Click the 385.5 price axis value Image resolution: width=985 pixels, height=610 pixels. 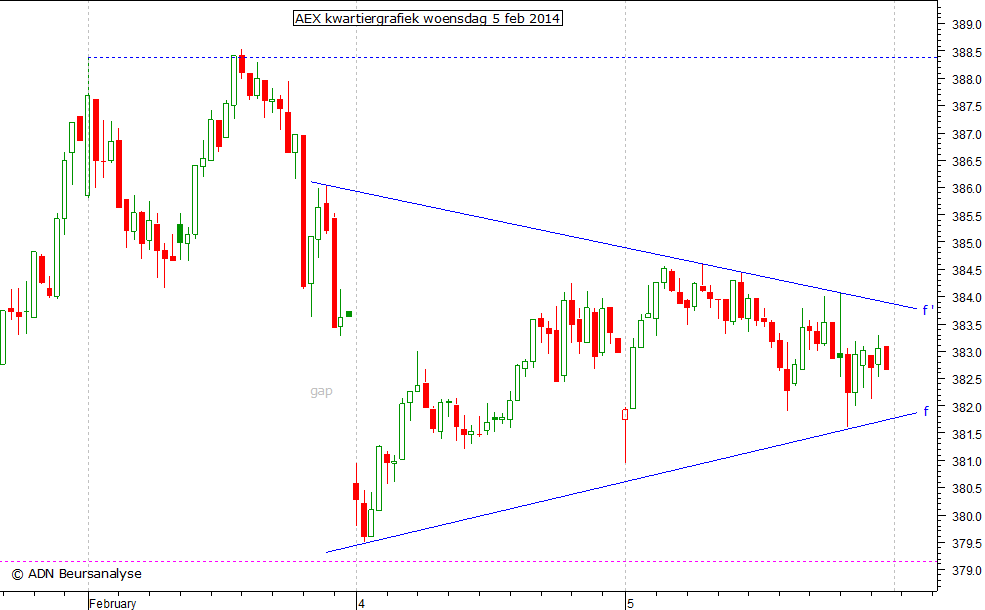tap(967, 216)
